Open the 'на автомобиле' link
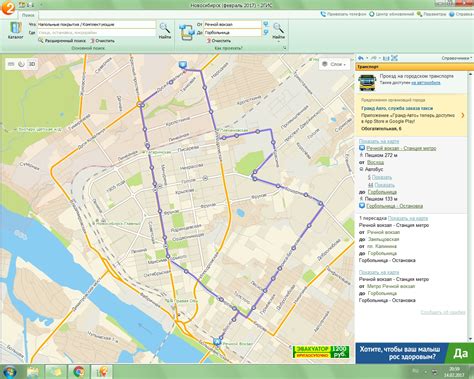The height and width of the screenshot is (379, 474). click(425, 83)
